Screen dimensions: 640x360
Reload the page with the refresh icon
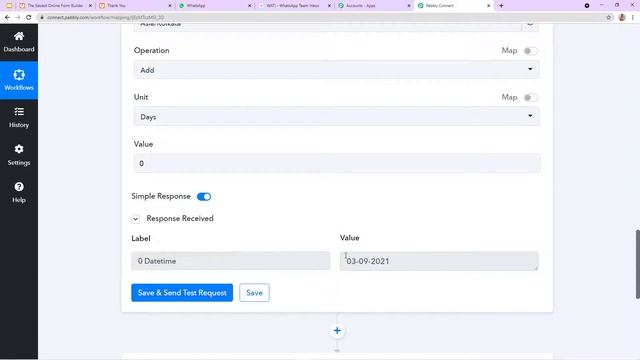coord(29,18)
